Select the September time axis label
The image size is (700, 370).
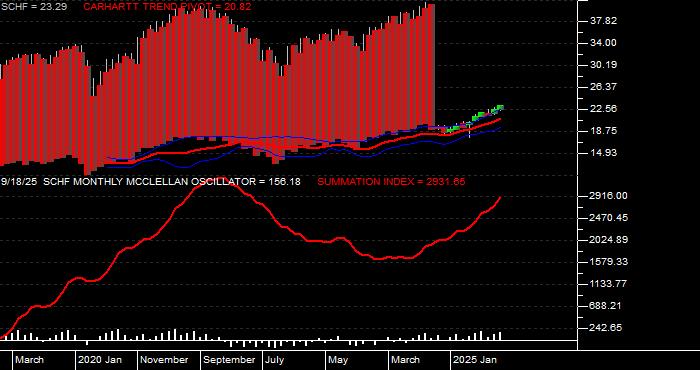coord(229,360)
